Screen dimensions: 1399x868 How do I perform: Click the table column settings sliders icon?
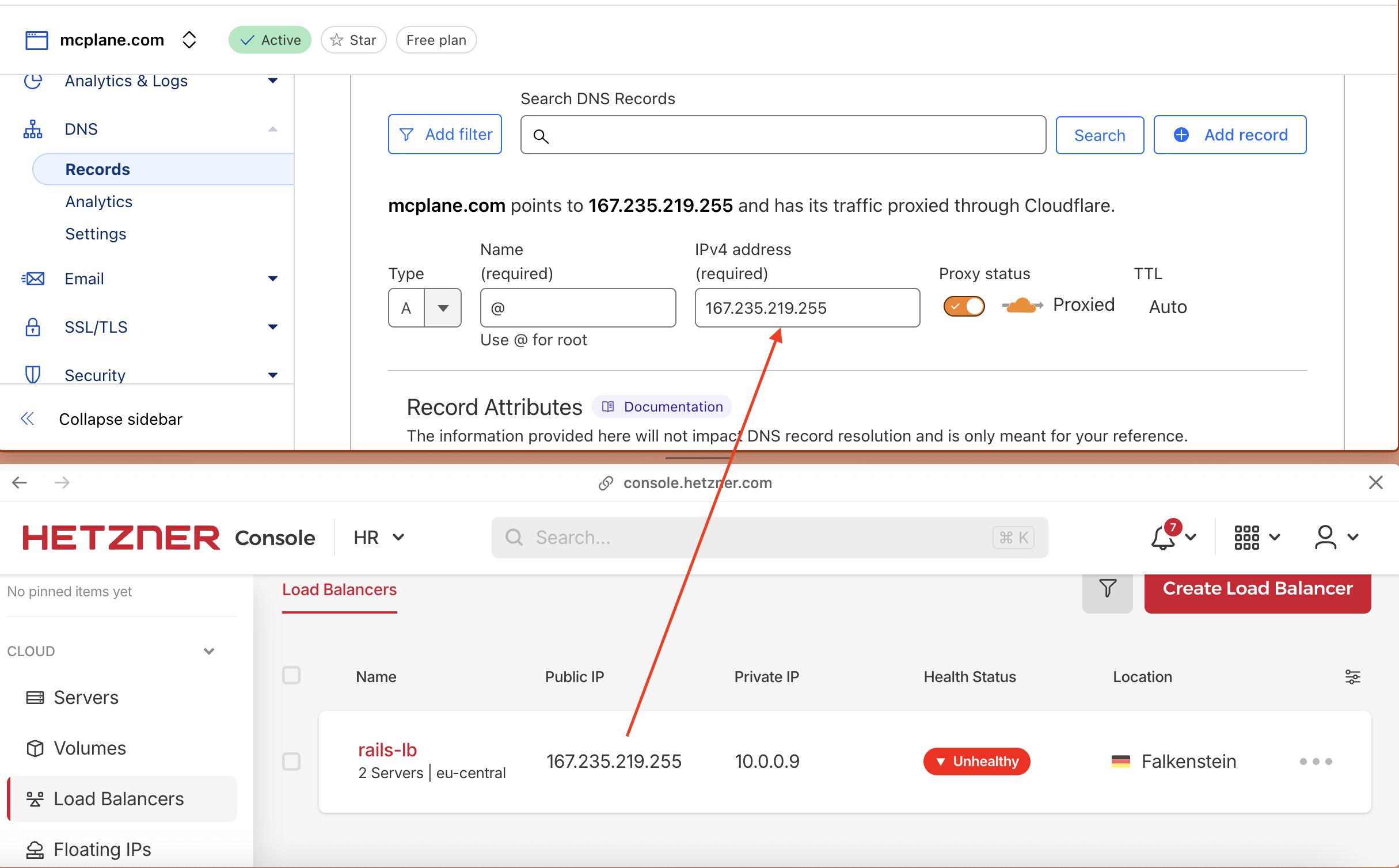point(1352,677)
